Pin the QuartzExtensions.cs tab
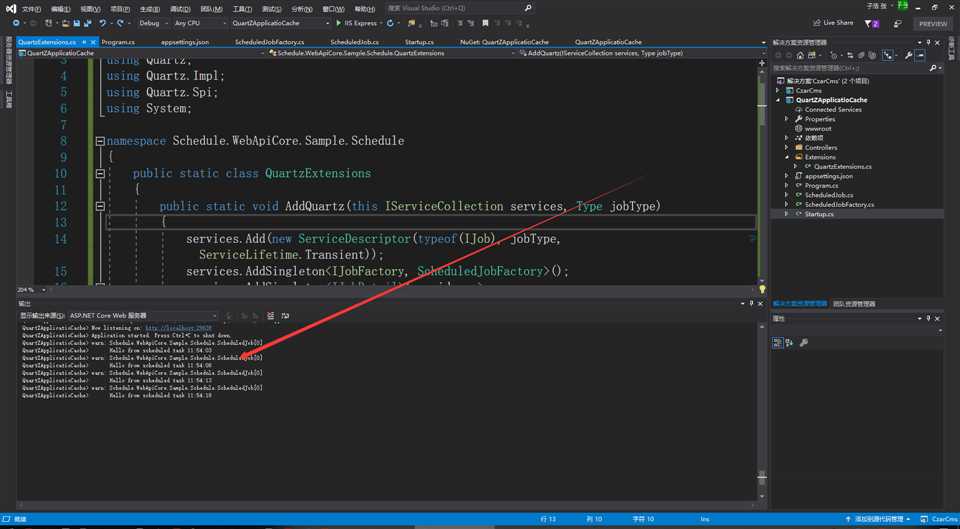960x529 pixels. point(83,42)
